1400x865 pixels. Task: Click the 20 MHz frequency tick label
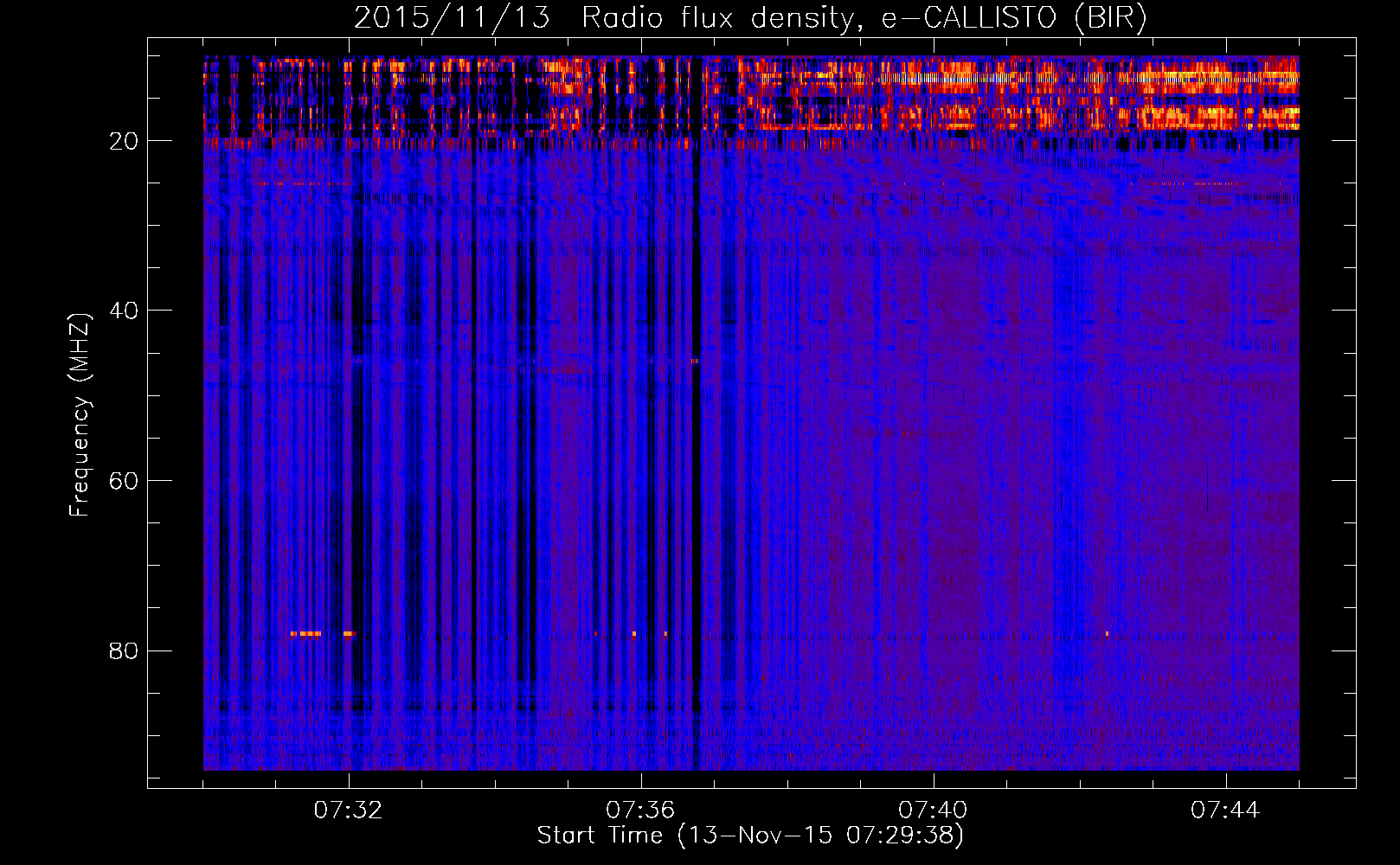pyautogui.click(x=125, y=141)
